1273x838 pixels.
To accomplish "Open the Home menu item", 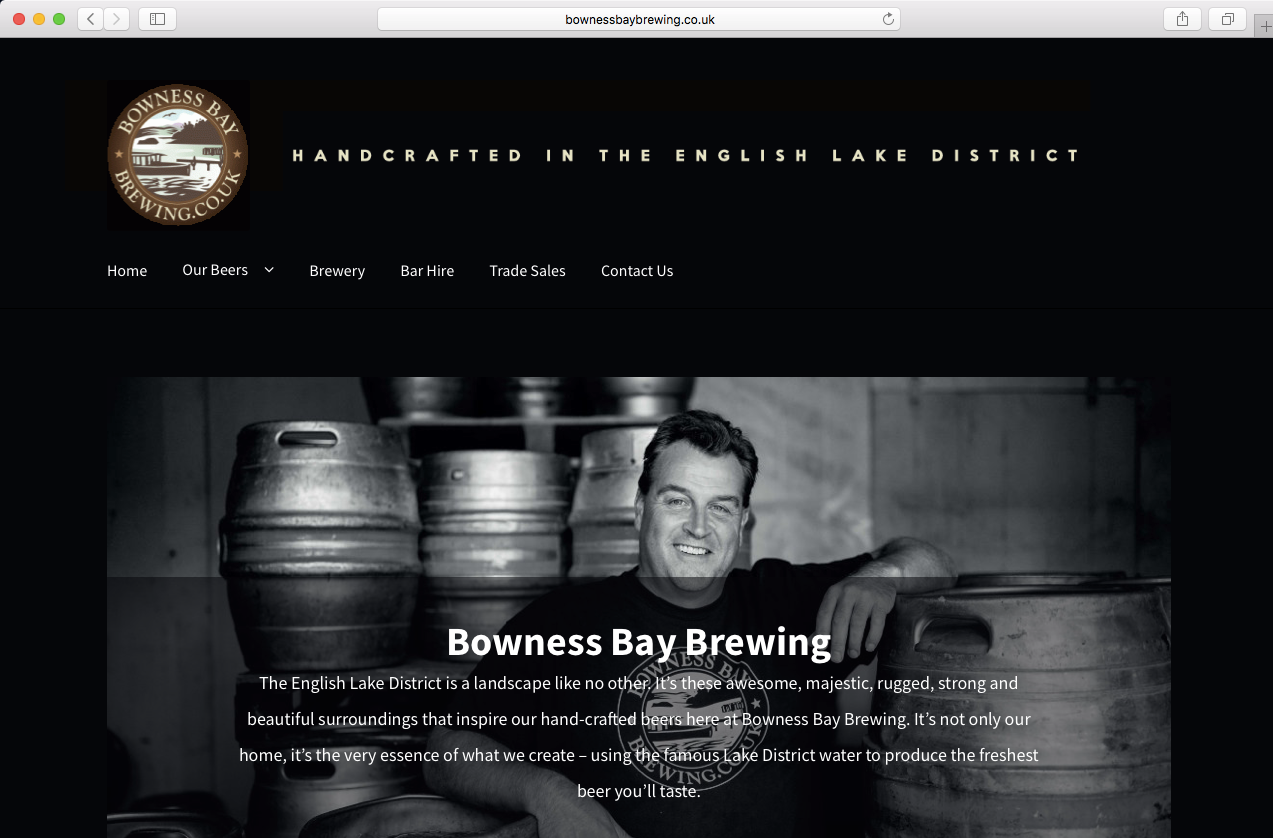I will click(127, 271).
